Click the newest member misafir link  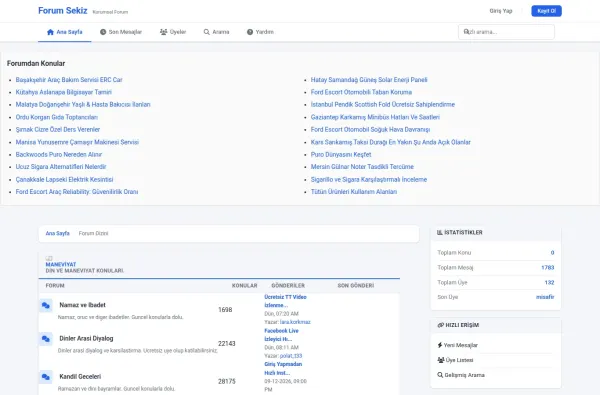545,297
